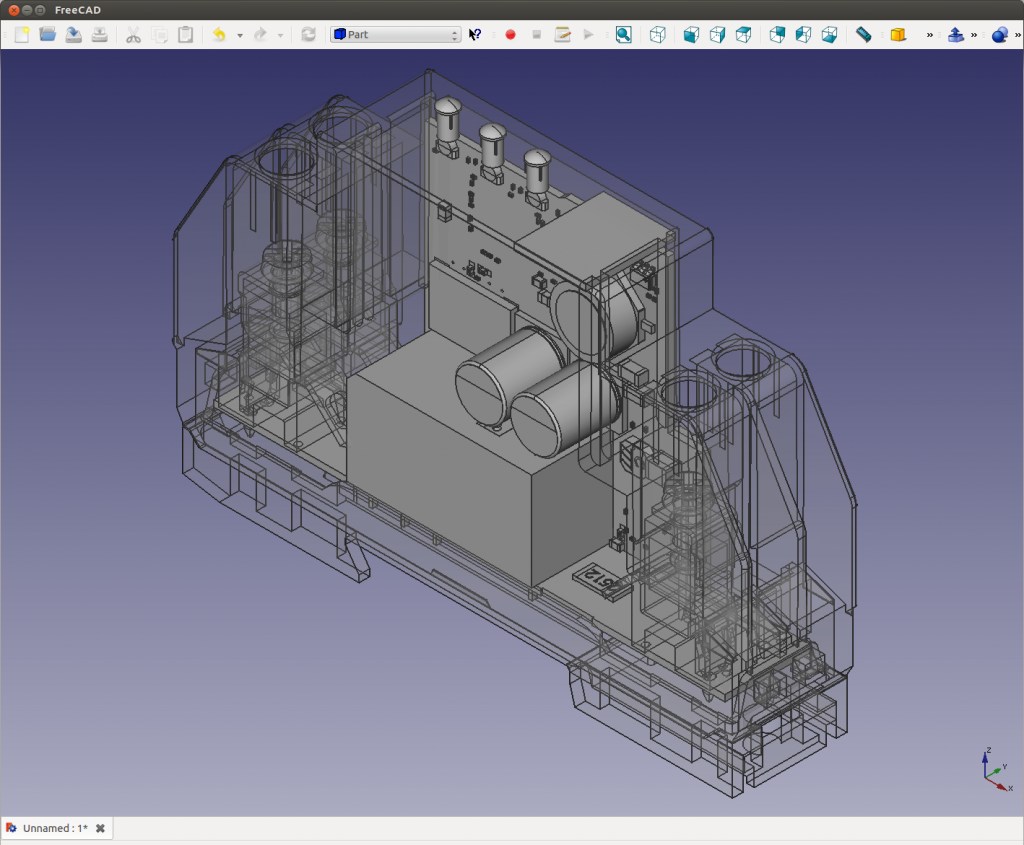This screenshot has width=1024, height=845.
Task: Click the Paste clipboard icon
Action: pos(185,35)
